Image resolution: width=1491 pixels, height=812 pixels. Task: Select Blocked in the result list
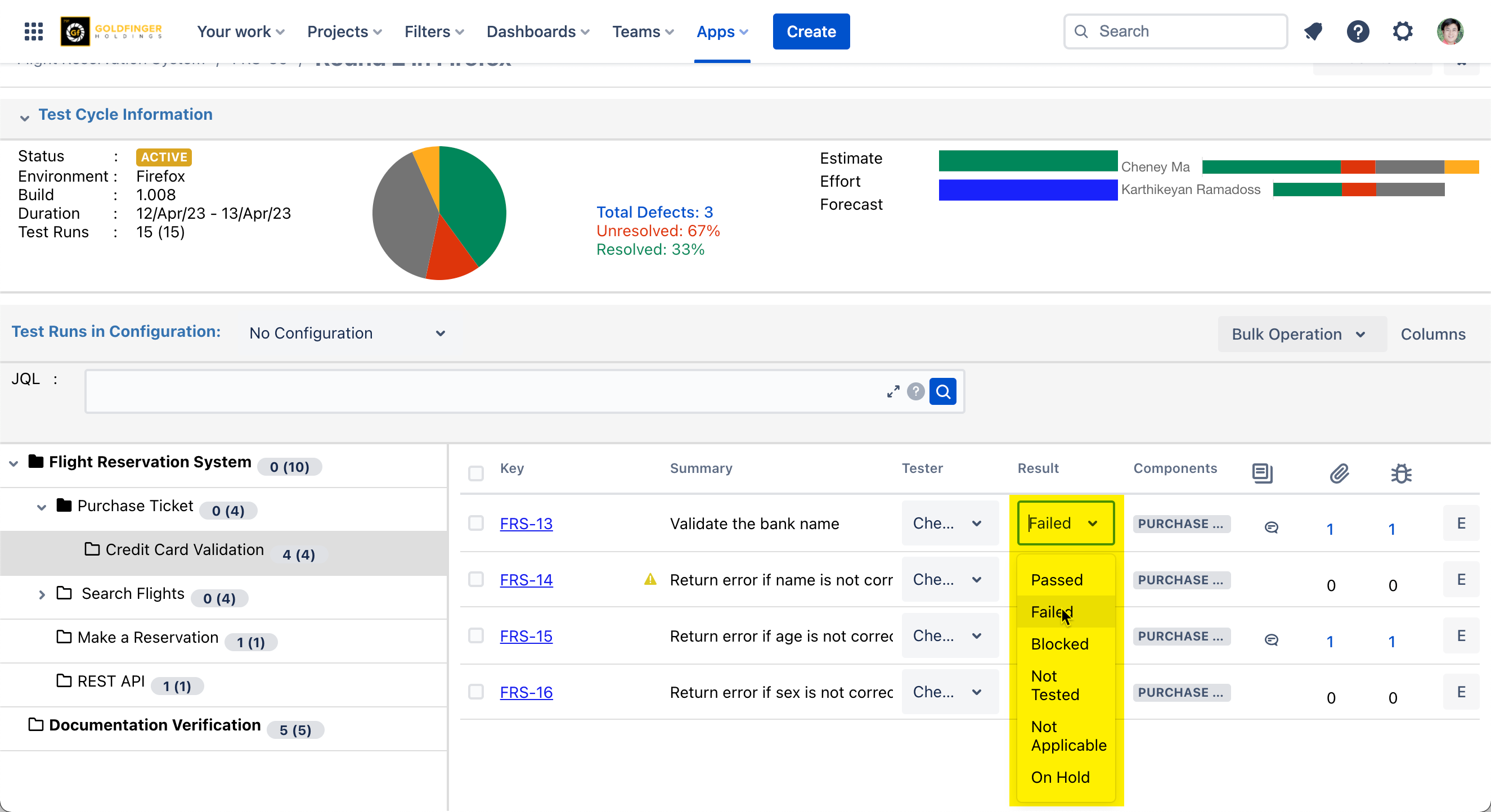[1059, 644]
